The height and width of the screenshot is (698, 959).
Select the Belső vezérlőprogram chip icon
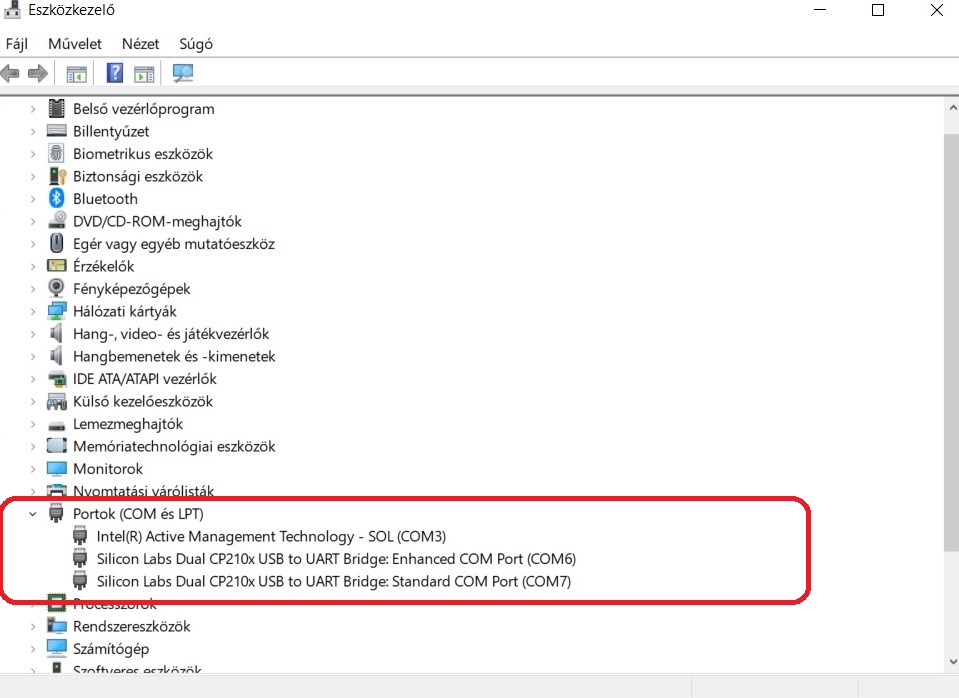(x=56, y=109)
